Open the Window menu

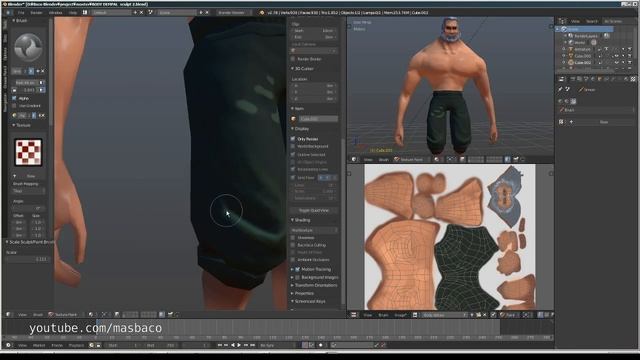coord(56,13)
